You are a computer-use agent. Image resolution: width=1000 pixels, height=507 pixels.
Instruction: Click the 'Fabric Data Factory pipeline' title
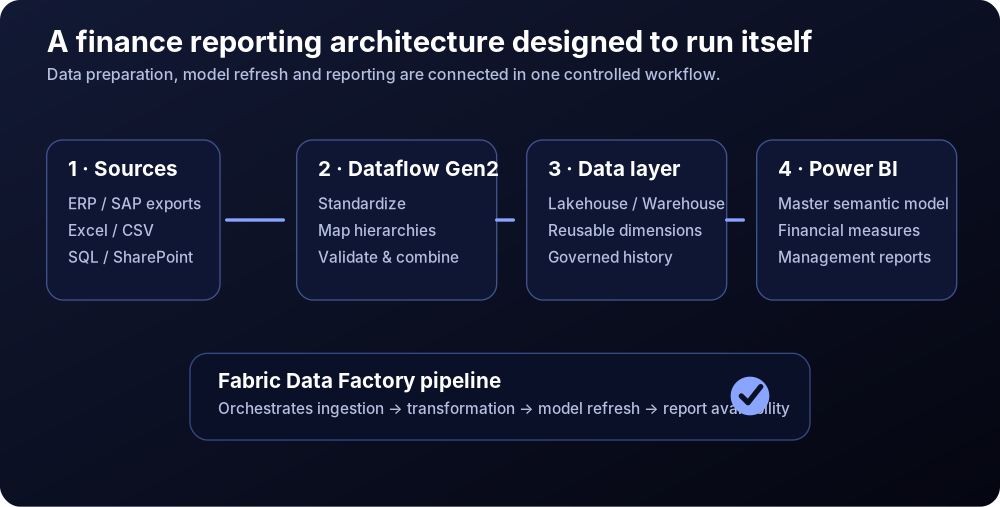[x=360, y=381]
